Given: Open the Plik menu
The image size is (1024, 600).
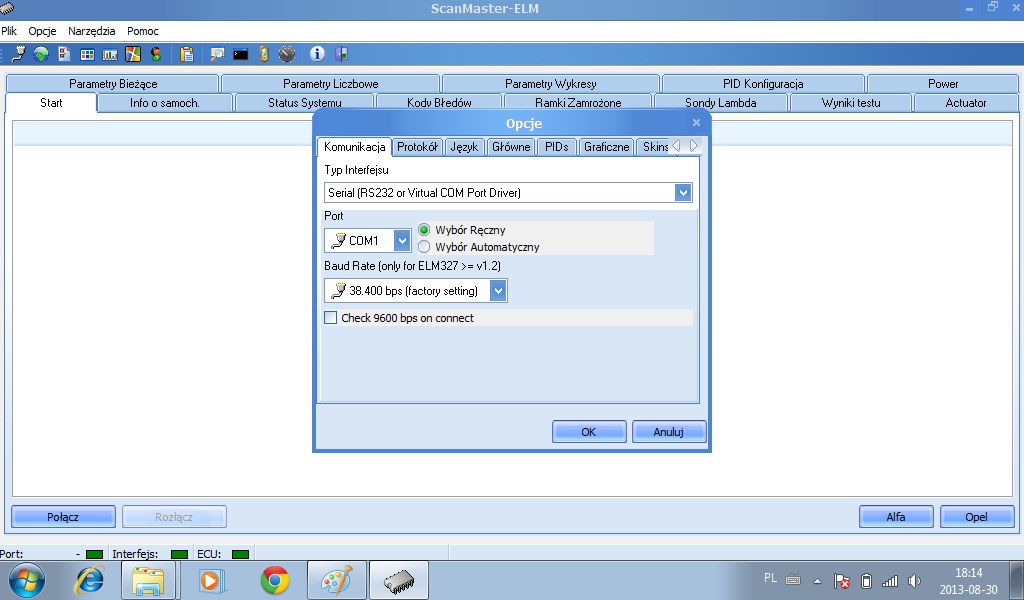Looking at the screenshot, I should pyautogui.click(x=9, y=31).
